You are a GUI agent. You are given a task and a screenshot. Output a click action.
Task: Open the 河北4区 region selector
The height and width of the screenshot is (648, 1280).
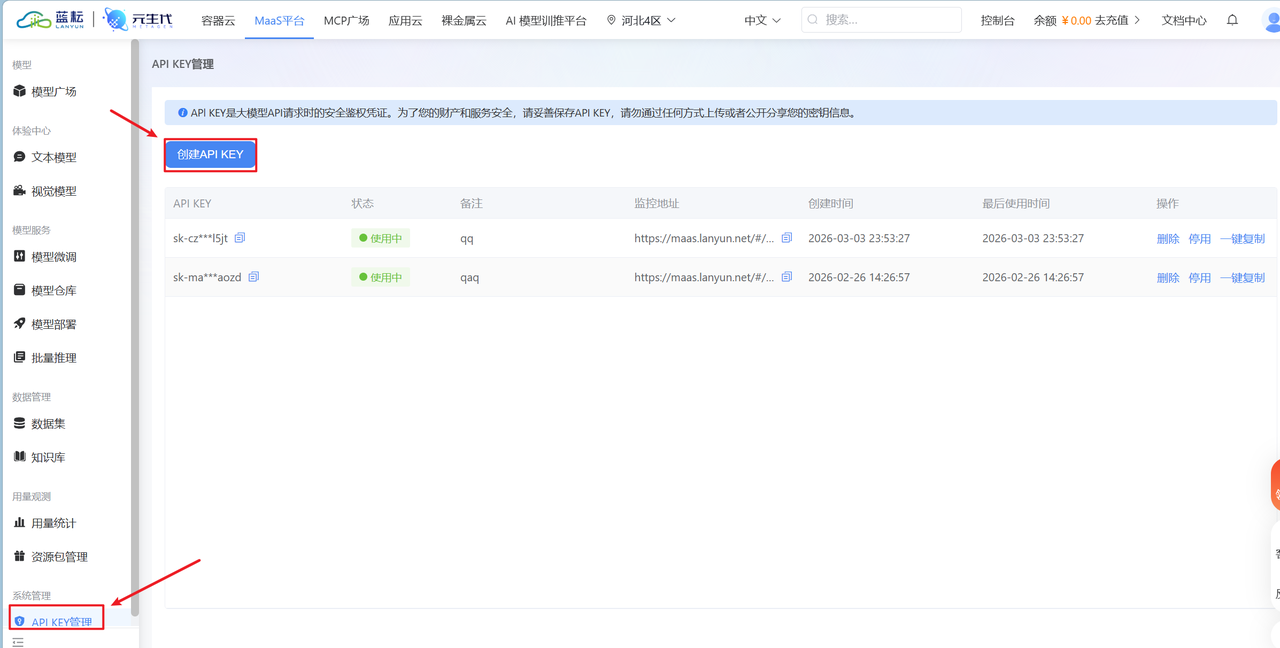tap(639, 19)
